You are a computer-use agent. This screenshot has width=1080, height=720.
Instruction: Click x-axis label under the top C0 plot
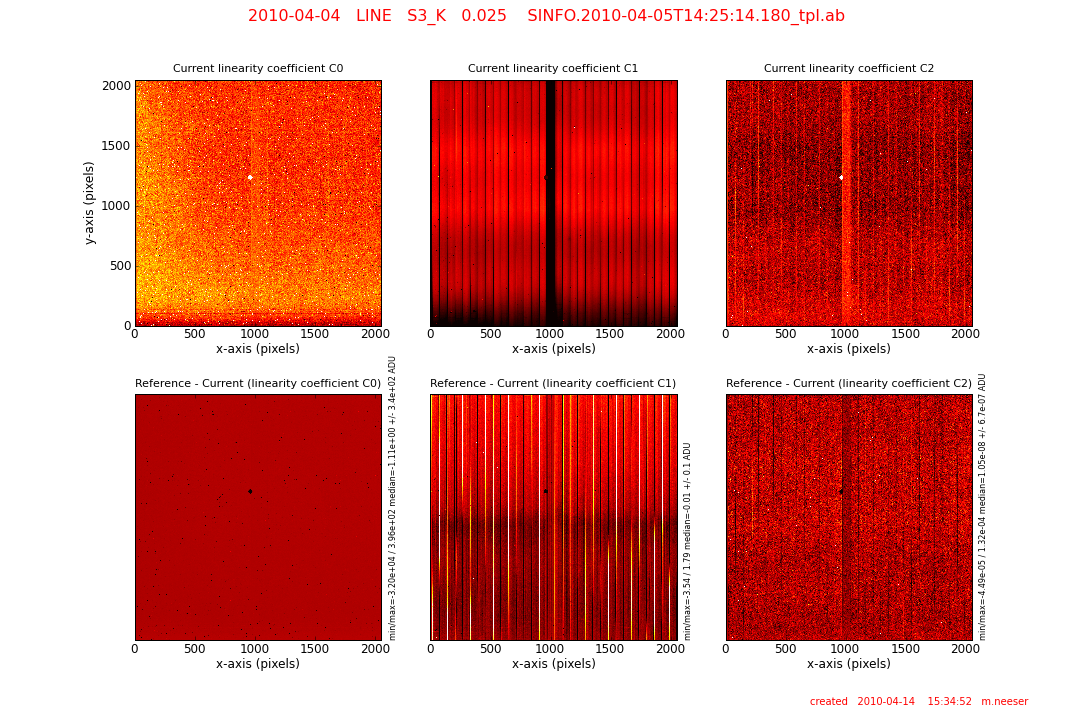tap(258, 349)
